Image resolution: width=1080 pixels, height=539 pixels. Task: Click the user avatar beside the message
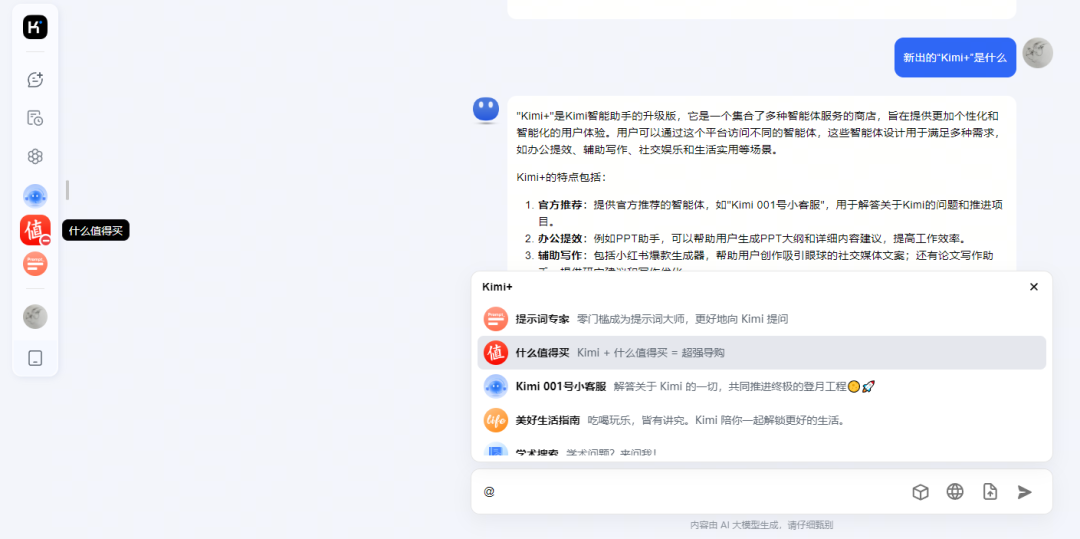pos(1037,53)
